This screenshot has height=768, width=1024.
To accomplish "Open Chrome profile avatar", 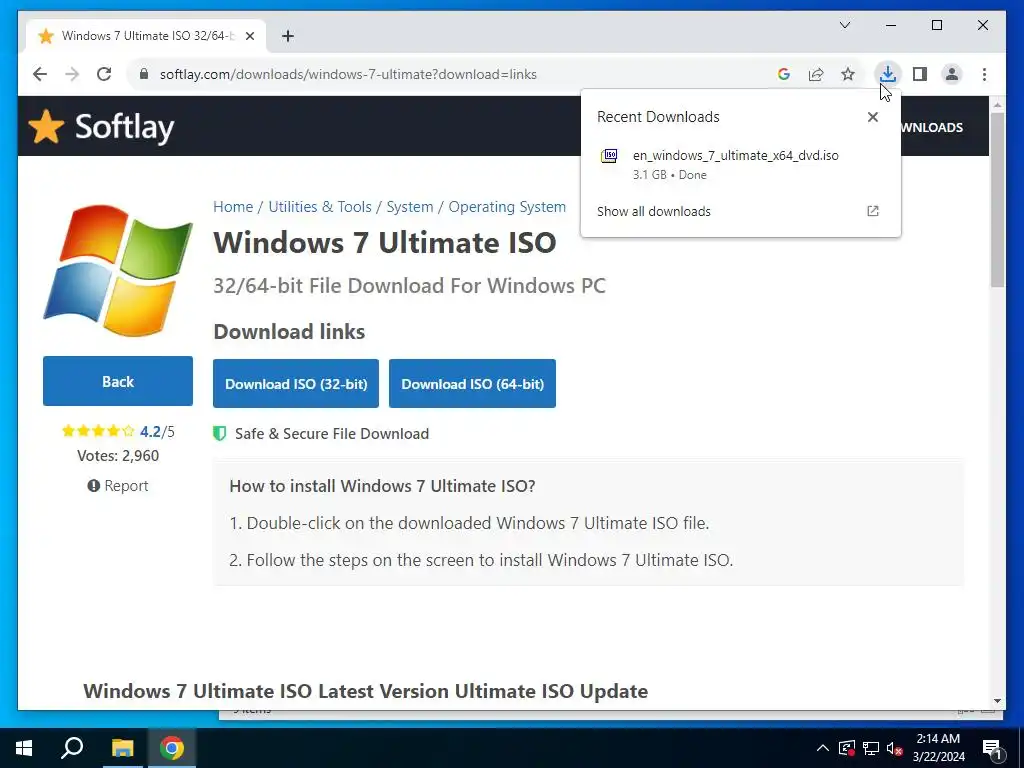I will click(952, 74).
